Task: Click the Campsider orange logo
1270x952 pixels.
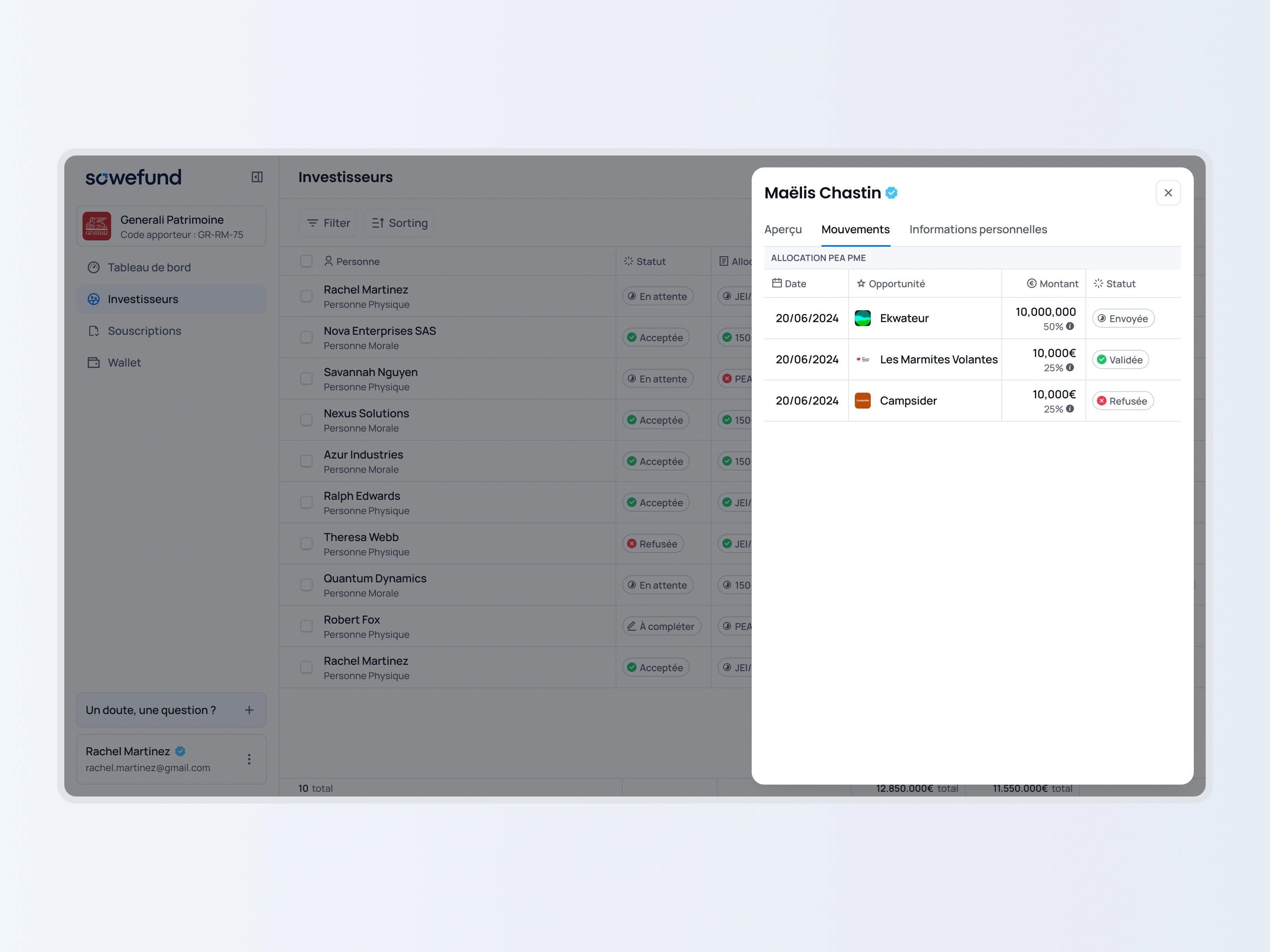Action: (862, 401)
